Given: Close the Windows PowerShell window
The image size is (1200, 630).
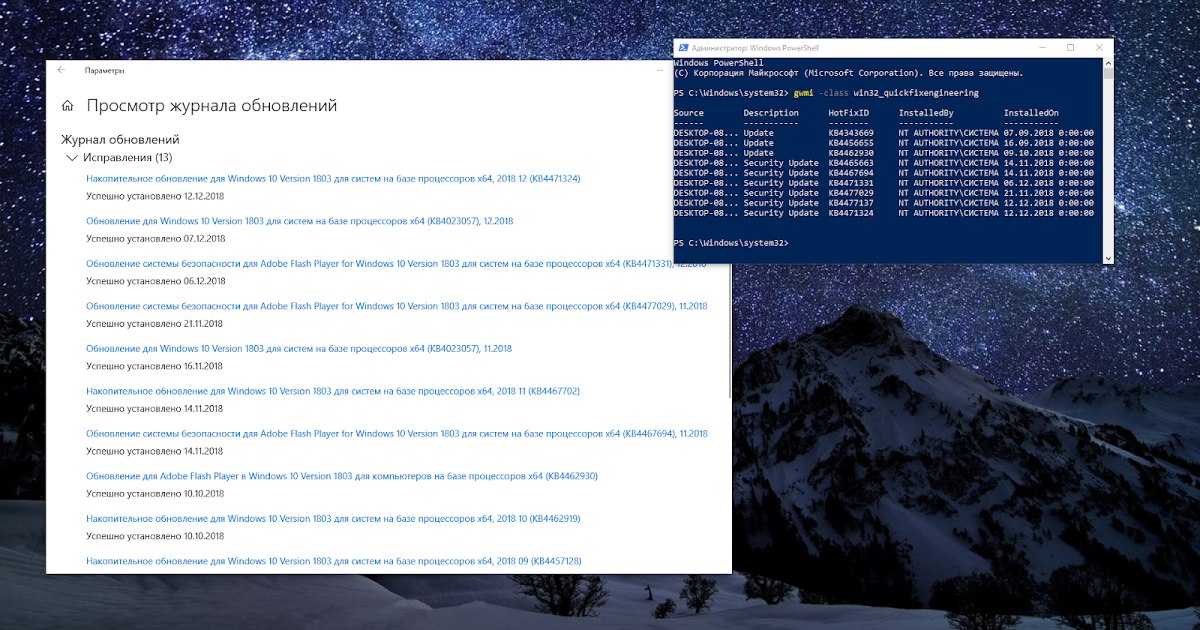Looking at the screenshot, I should [x=1099, y=47].
